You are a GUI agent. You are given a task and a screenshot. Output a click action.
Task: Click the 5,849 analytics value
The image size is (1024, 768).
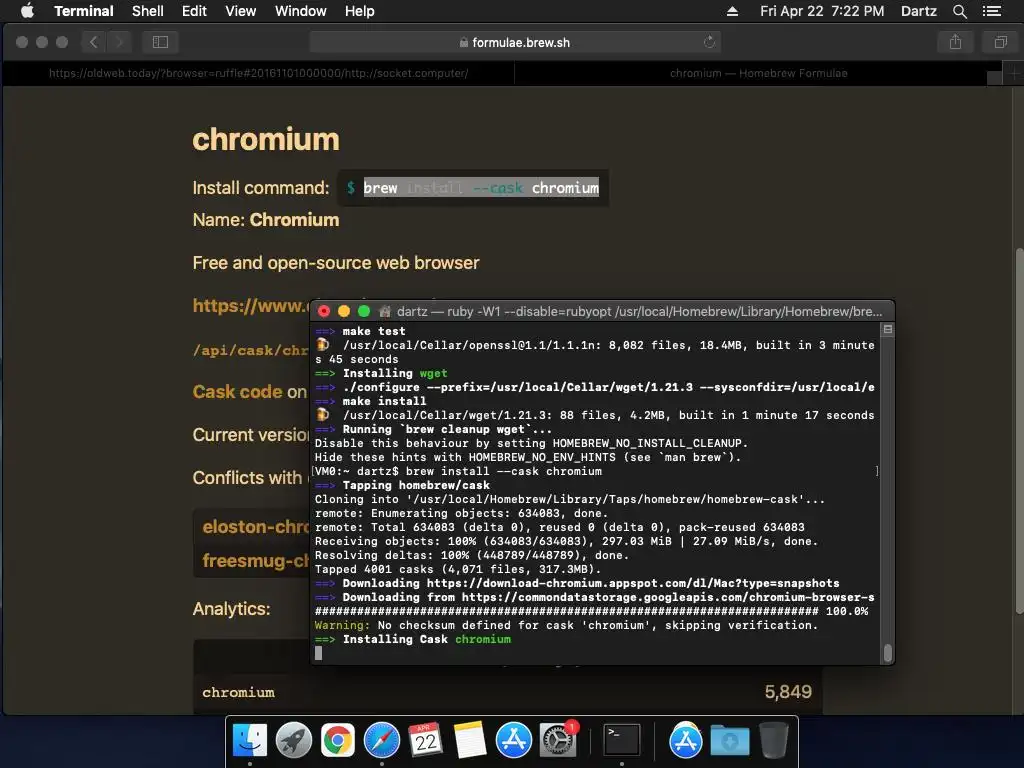pos(788,692)
